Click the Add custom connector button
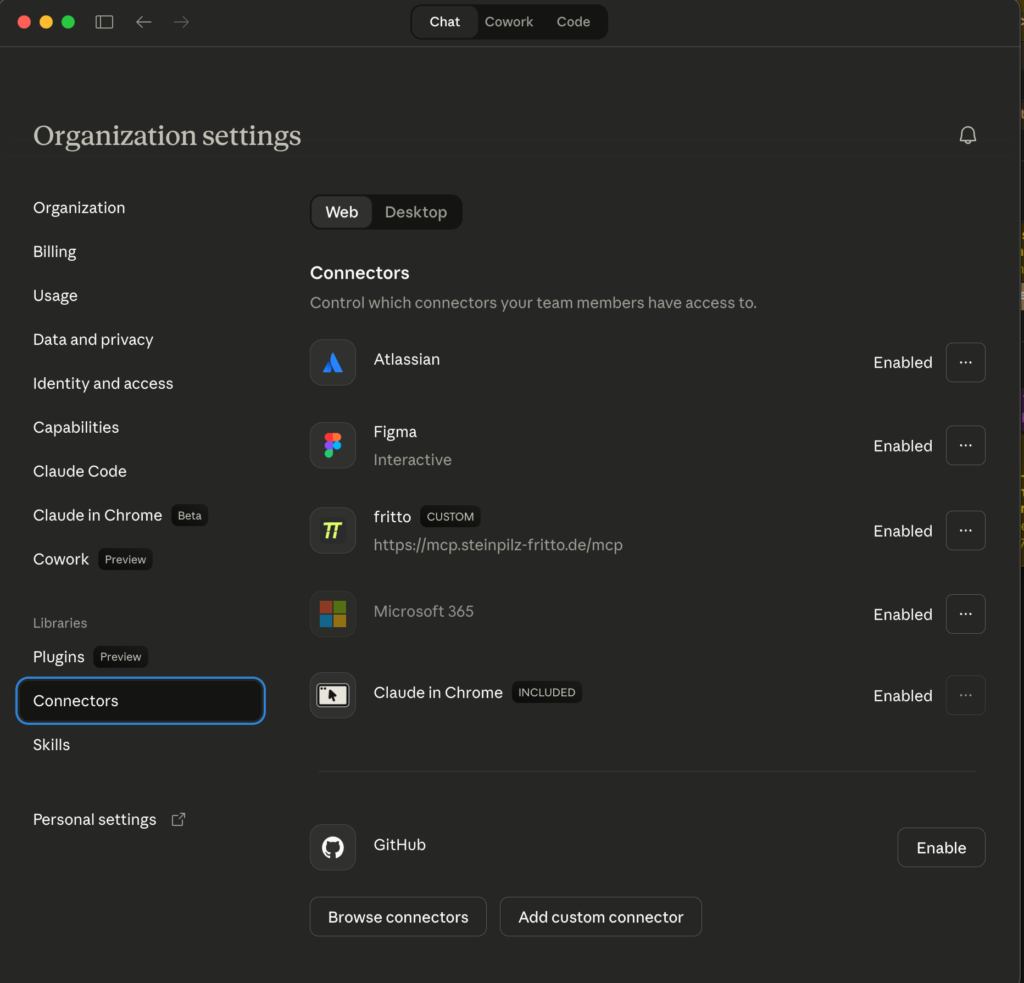Image resolution: width=1024 pixels, height=983 pixels. 601,917
